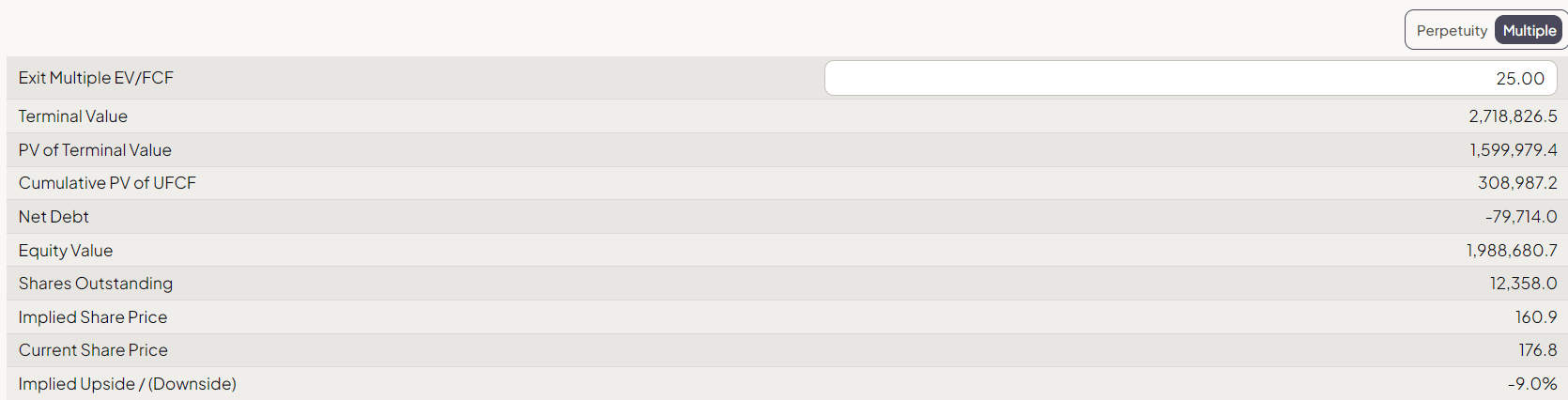Click the -9.0% downside value
Screen dimensions: 1568x400
pos(1532,384)
